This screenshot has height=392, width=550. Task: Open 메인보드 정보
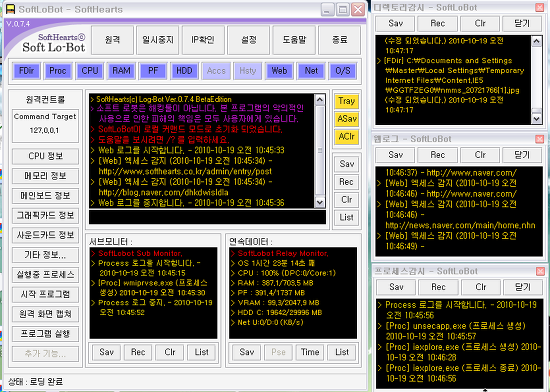(46, 196)
